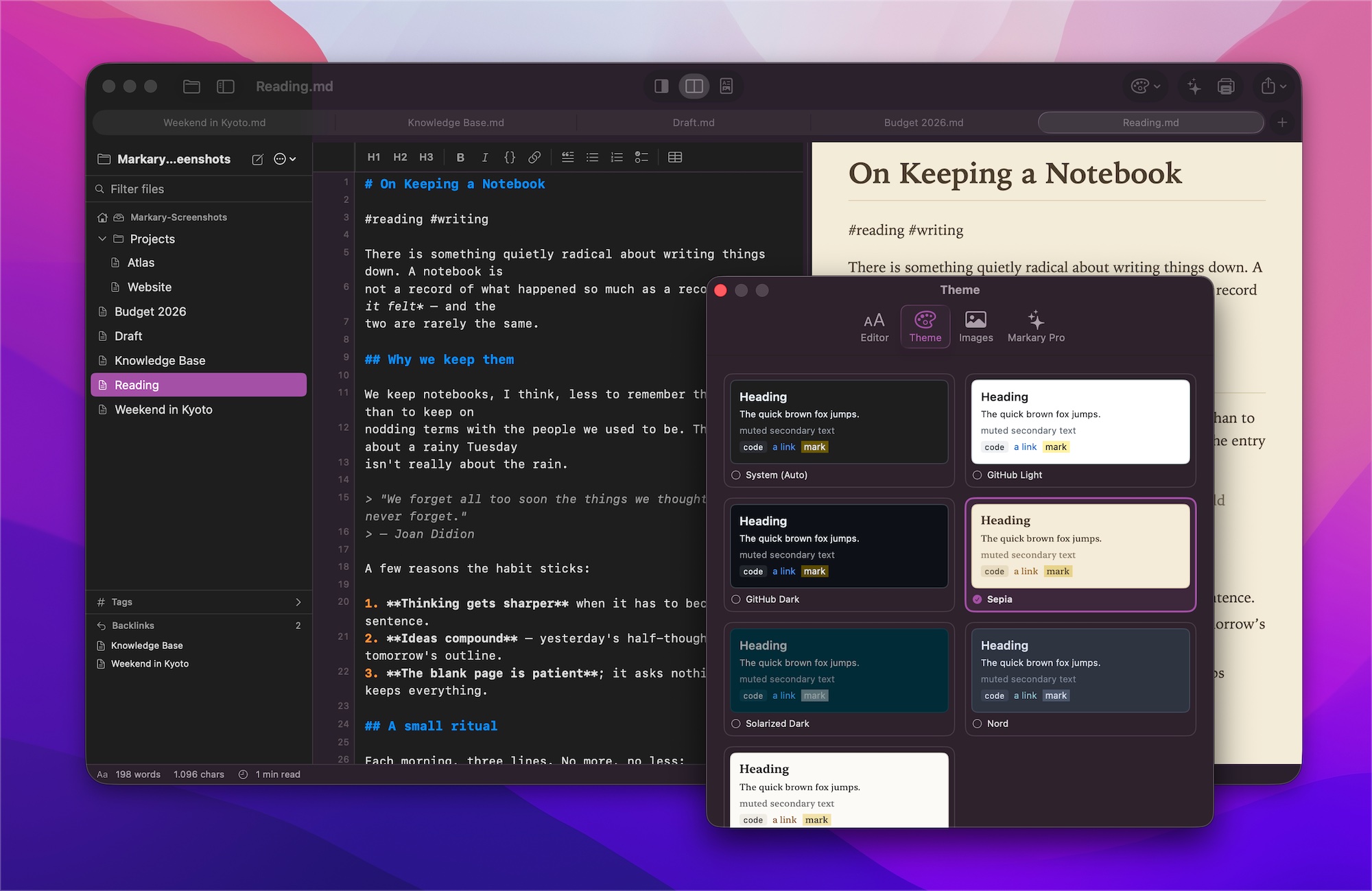
Task: Select the System (Auto) theme radio button
Action: pos(736,475)
